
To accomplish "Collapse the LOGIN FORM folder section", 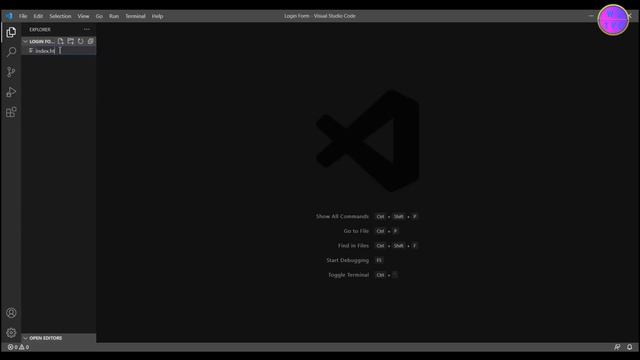I will point(39,41).
